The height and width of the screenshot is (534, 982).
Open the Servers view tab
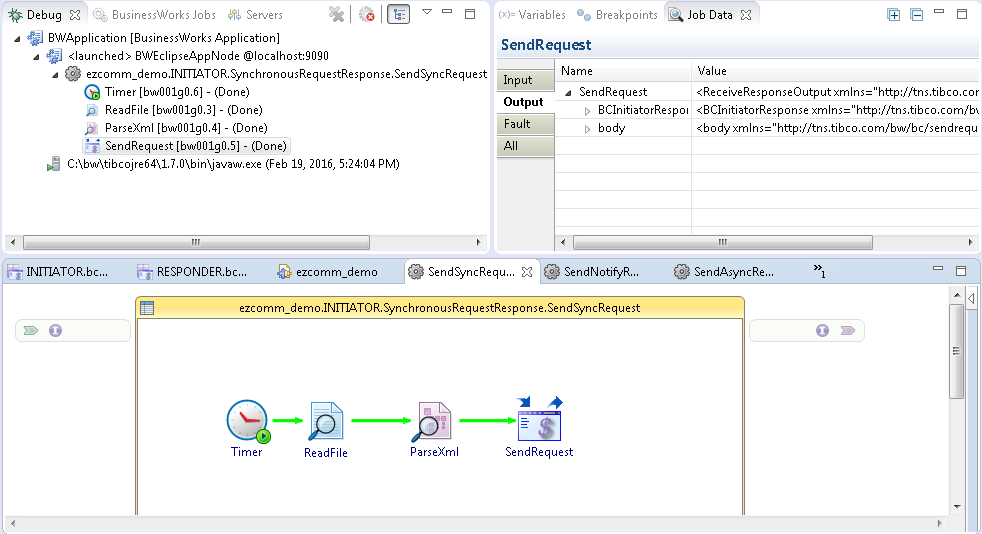[x=256, y=14]
